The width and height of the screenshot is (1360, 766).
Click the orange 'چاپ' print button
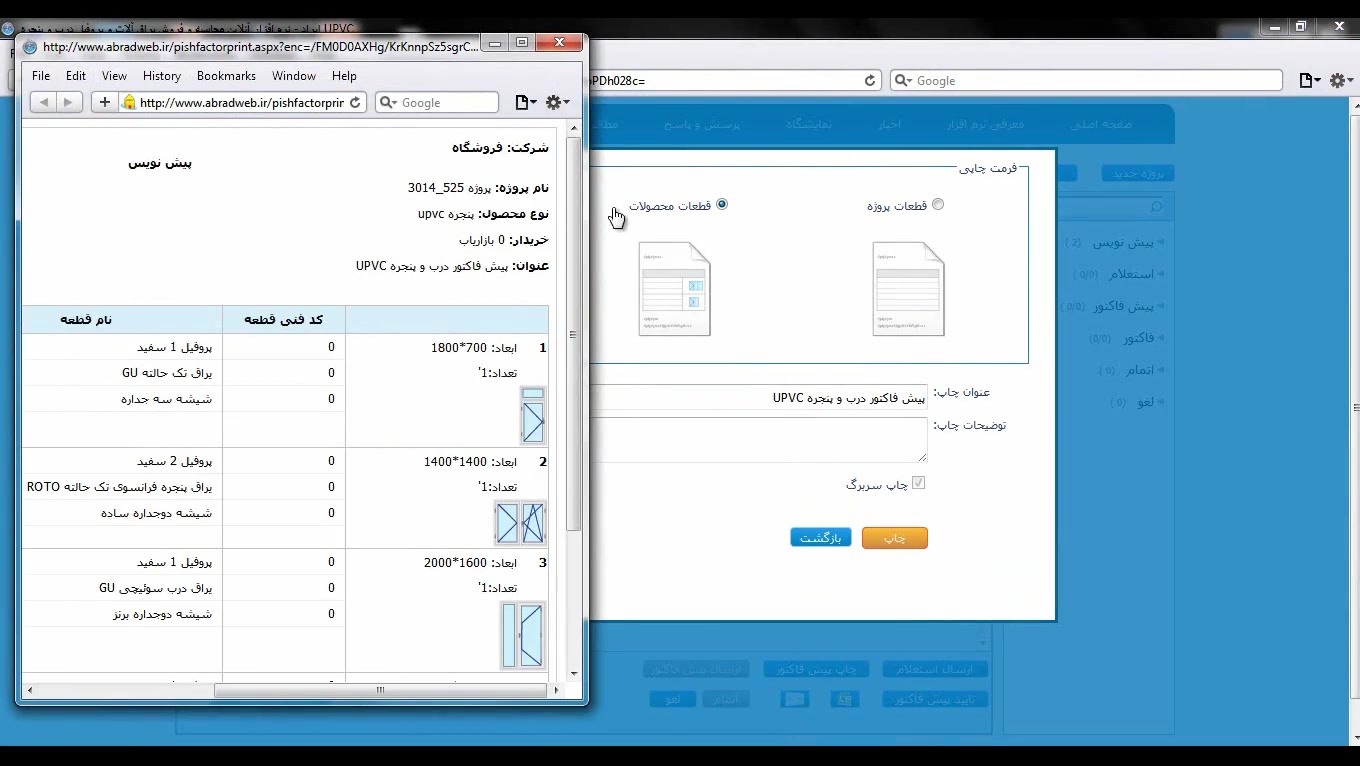895,538
